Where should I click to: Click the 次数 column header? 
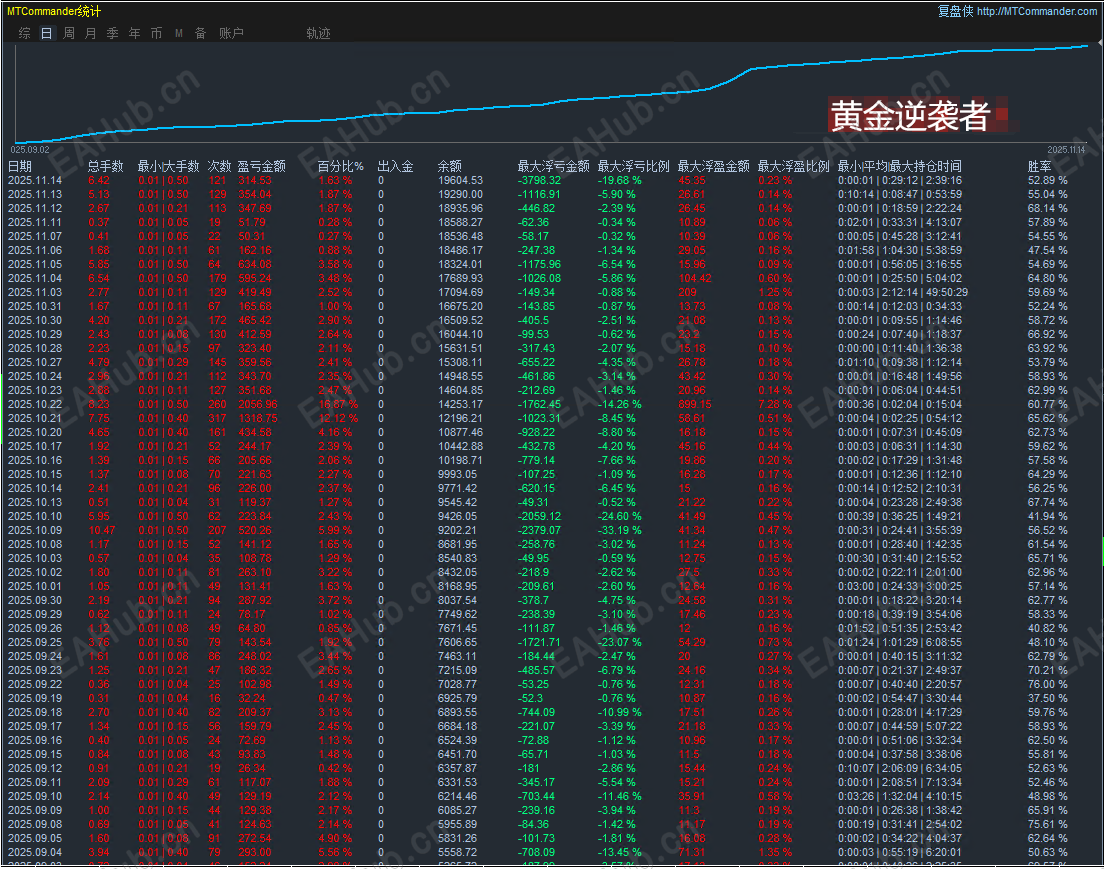220,166
